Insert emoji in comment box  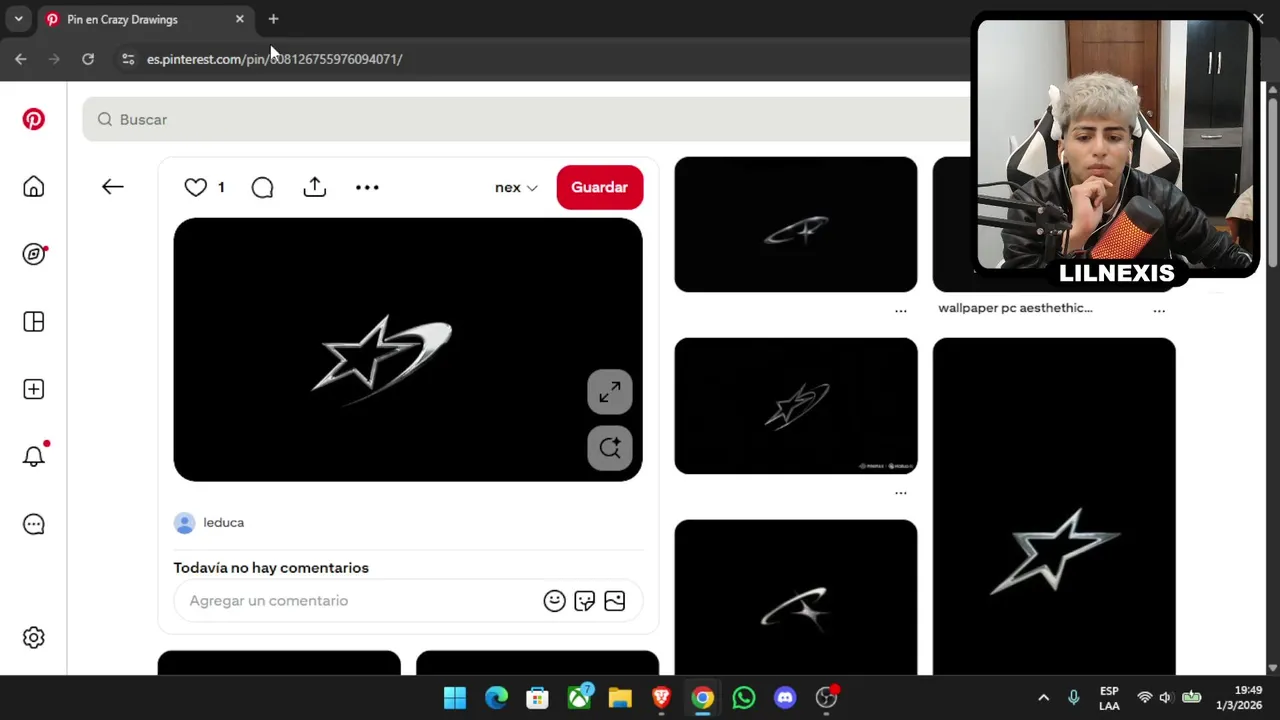click(555, 601)
